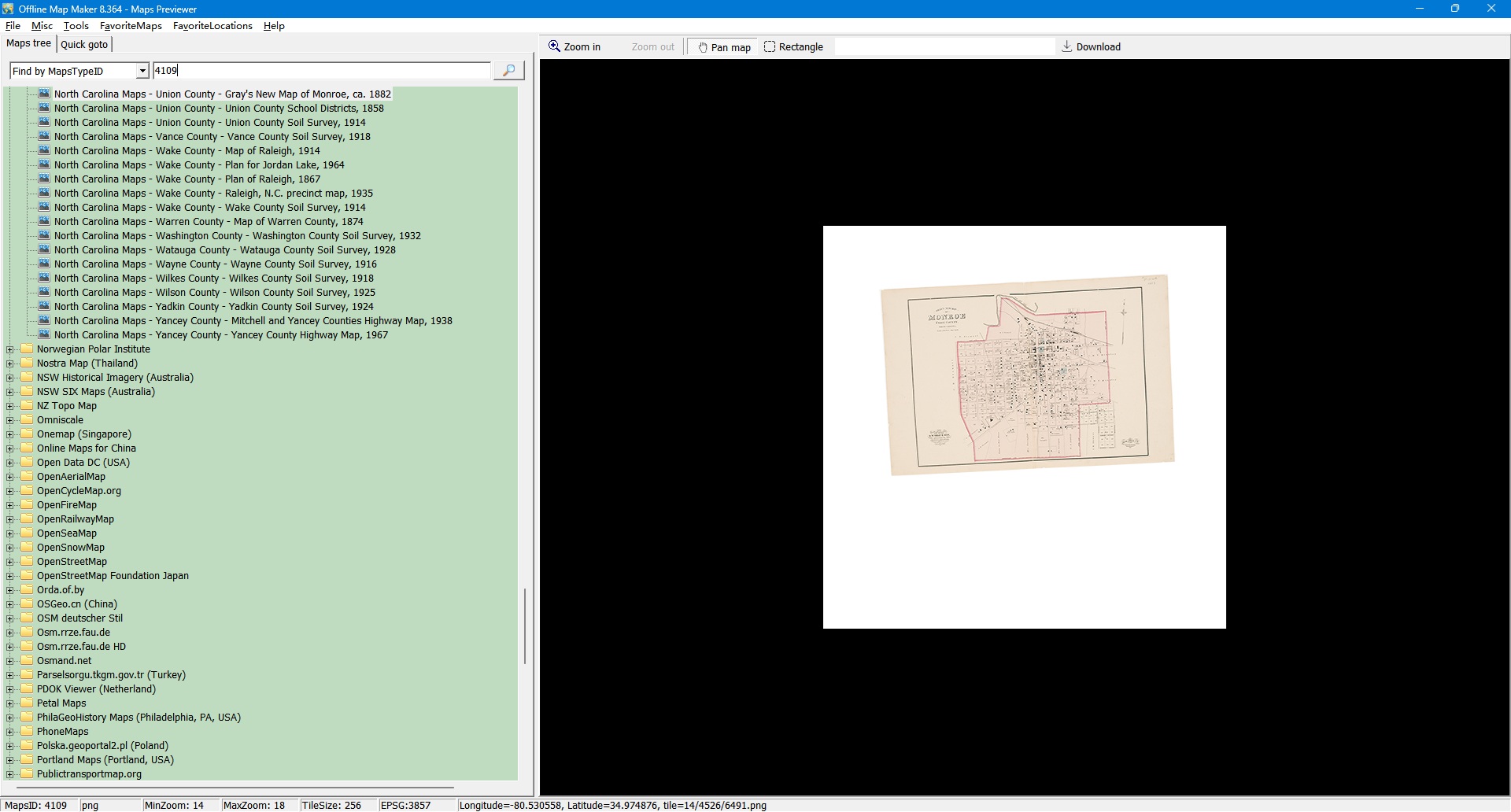Screen dimensions: 1511x812
Task: Click the Download button
Action: 1091,47
